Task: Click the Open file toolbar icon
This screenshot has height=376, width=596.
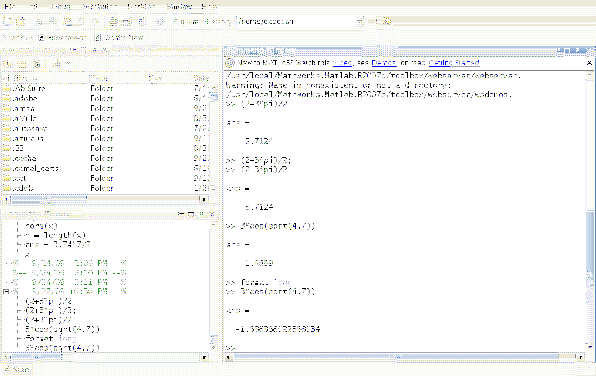Action: 21,22
